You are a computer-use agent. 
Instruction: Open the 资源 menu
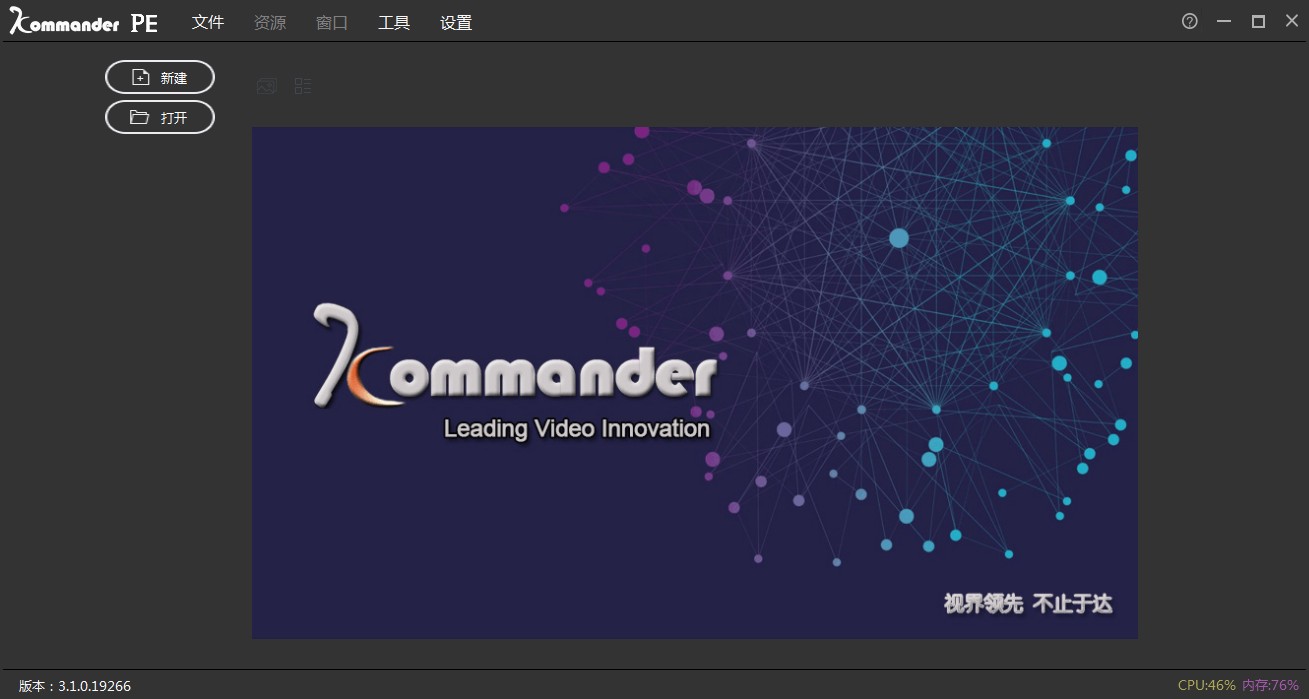270,22
